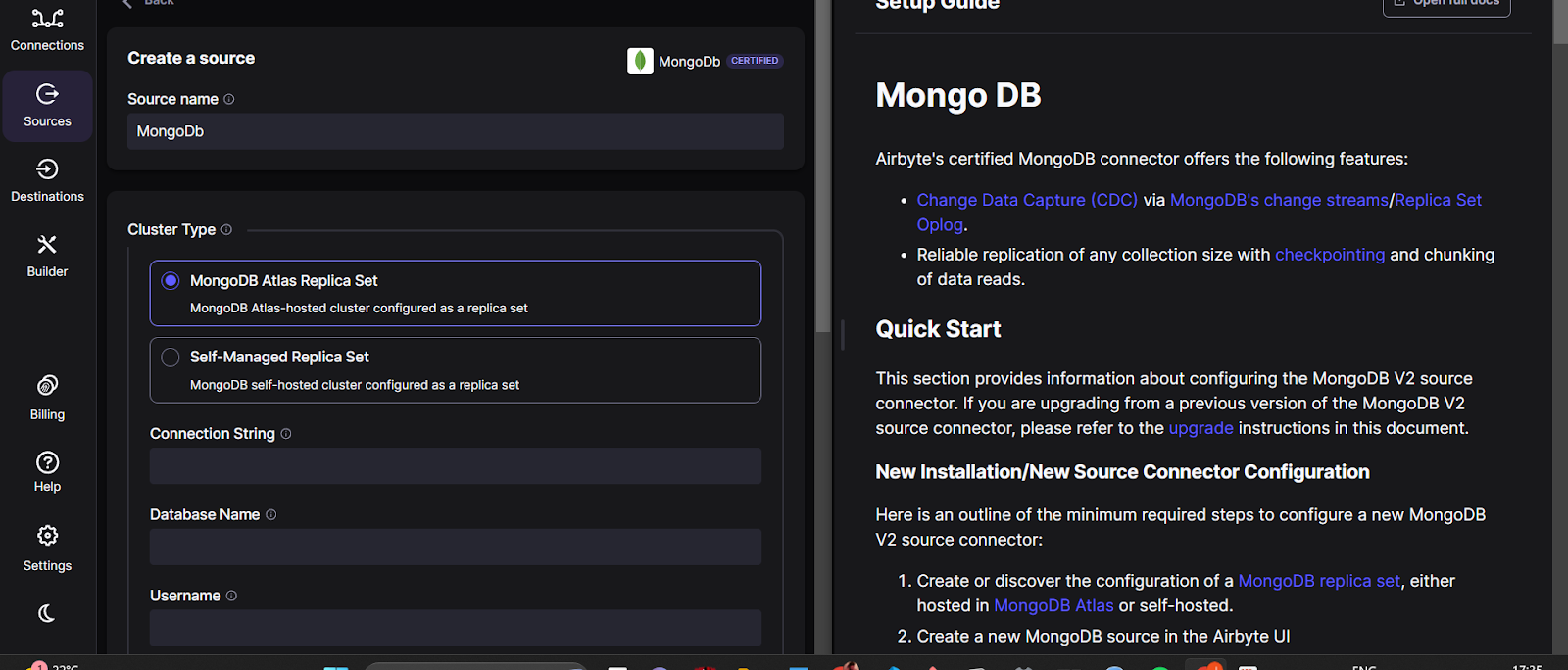Viewport: 1568px width, 670px height.
Task: Click the setup guide scrollbar
Action: click(1560, 22)
